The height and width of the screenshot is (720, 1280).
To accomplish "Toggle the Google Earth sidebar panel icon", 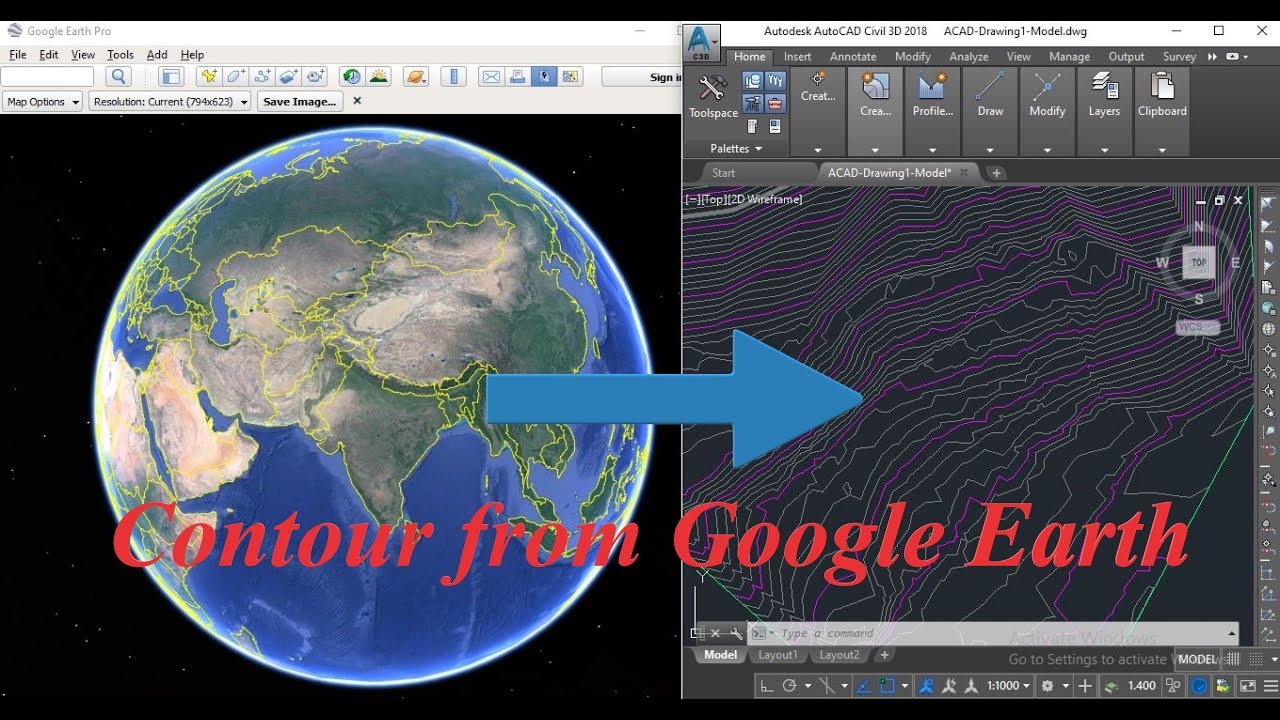I will point(171,76).
